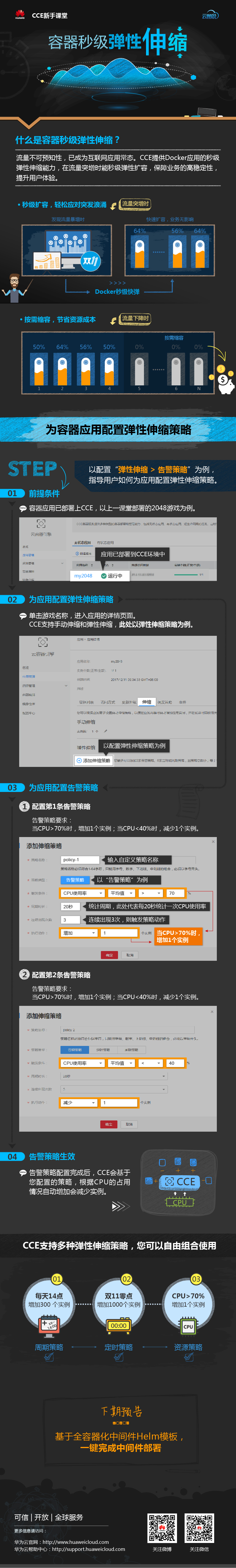236x1568 pixels.
Task: Click the 资源策略 label
Action: click(x=188, y=1347)
